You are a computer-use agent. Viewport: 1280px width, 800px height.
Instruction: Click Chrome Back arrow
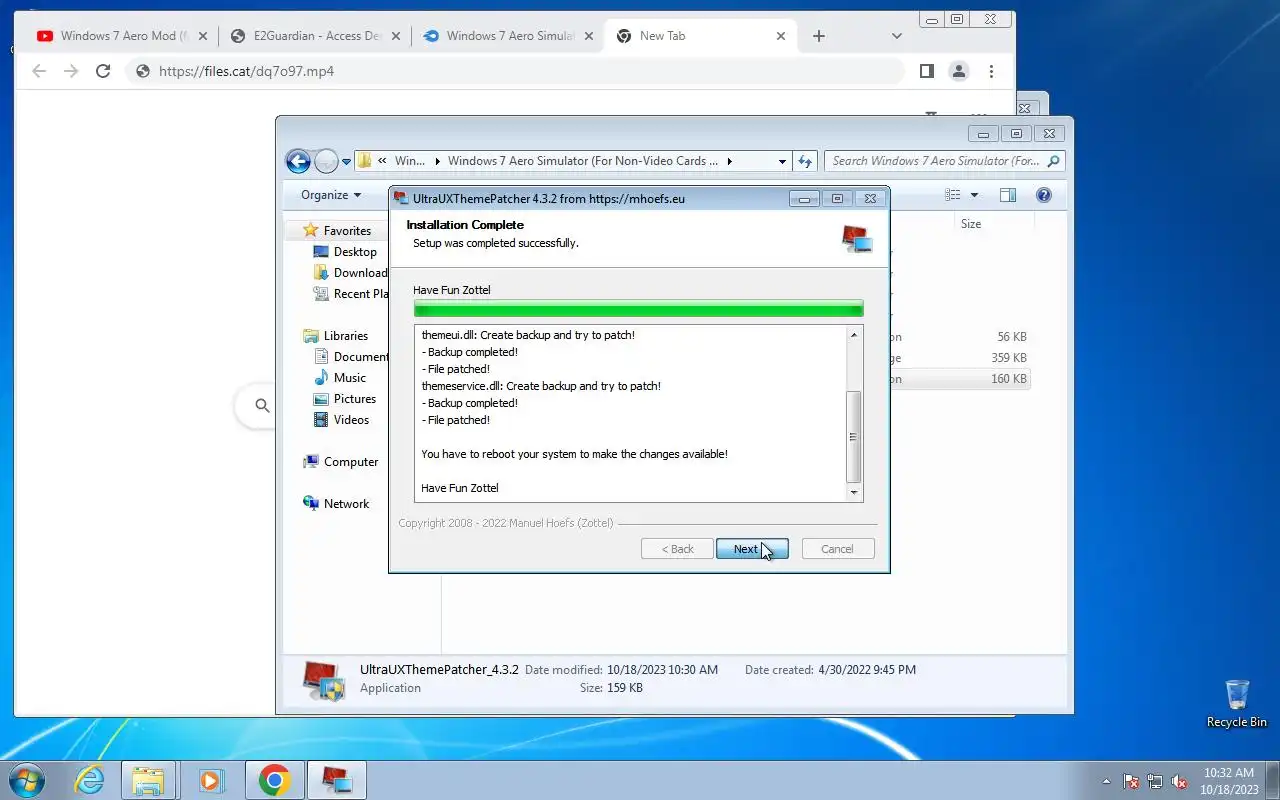tap(39, 71)
